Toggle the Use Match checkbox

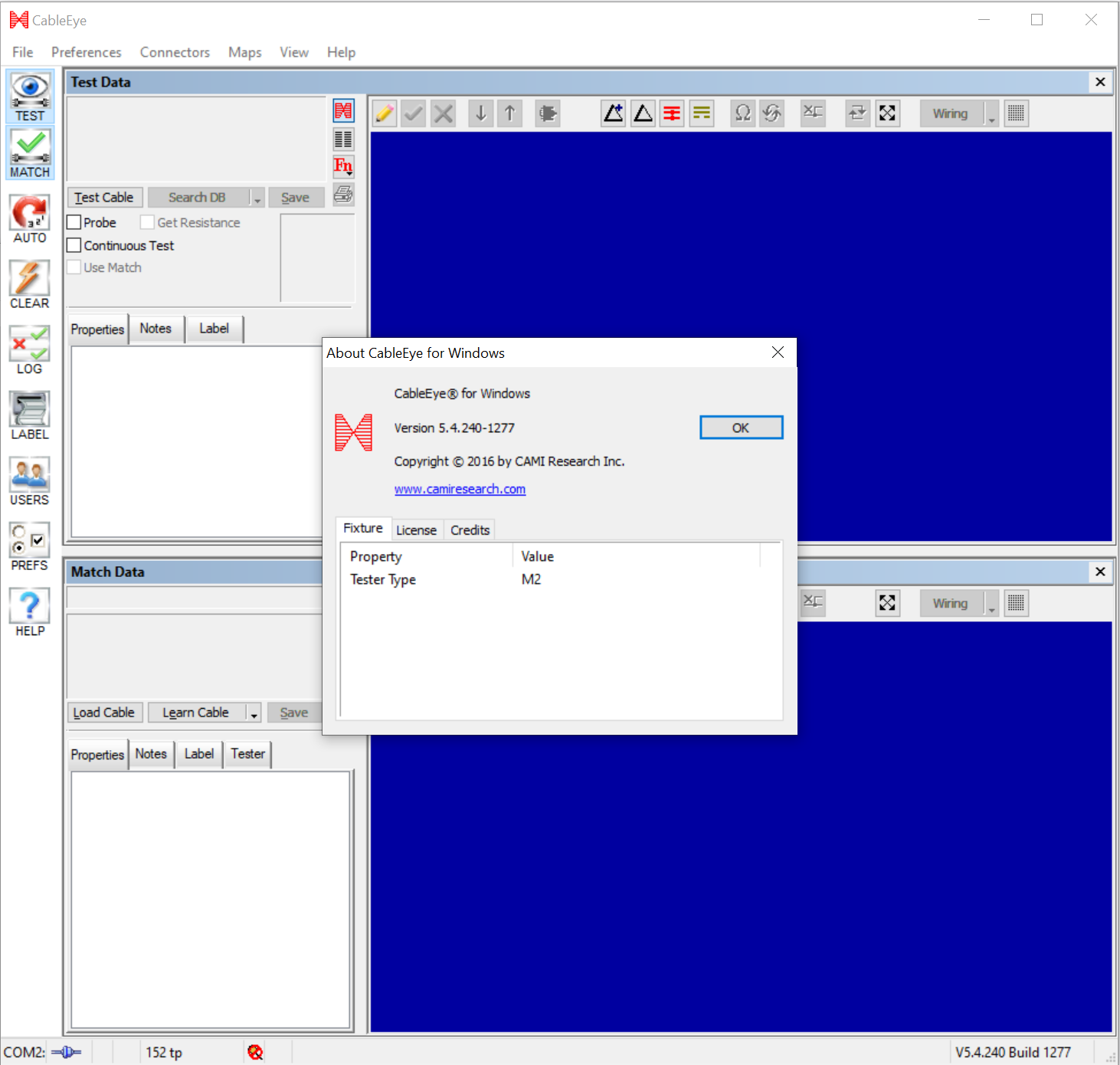point(74,267)
